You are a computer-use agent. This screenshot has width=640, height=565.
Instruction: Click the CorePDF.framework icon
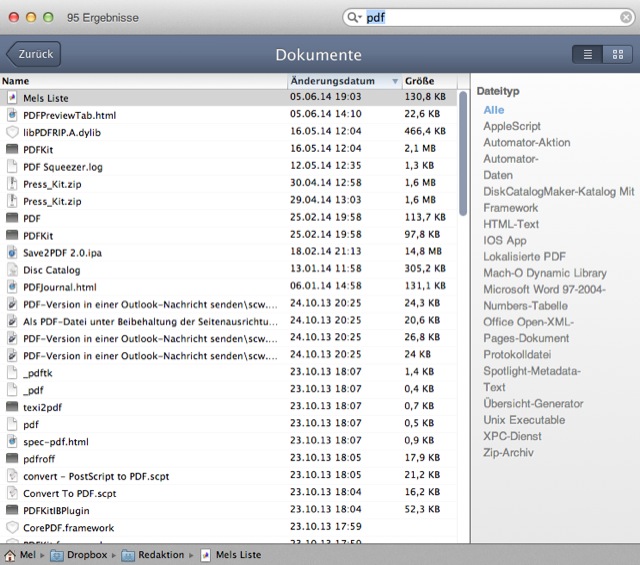[x=12, y=527]
